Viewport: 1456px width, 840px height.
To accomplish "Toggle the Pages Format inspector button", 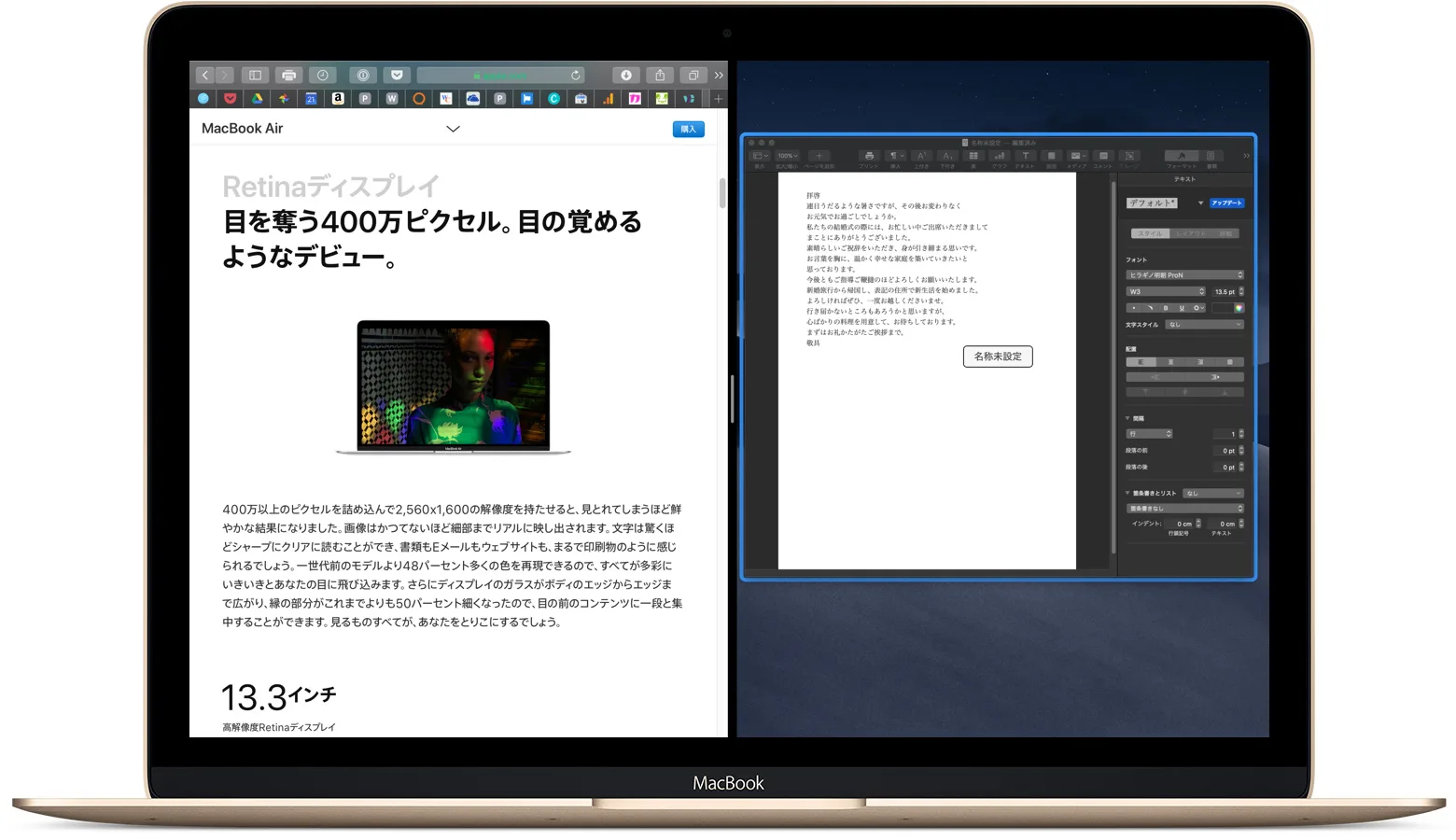I will [1182, 157].
